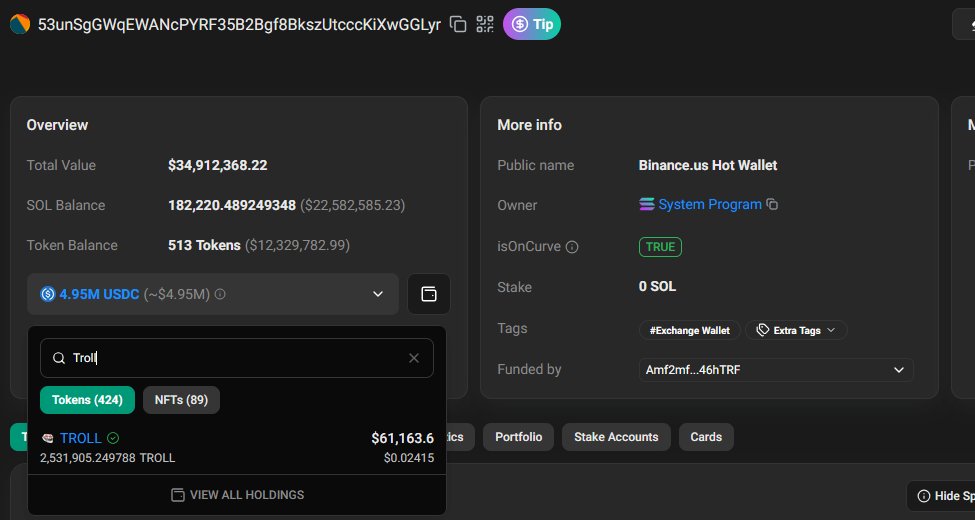Click into the Troll token search field
This screenshot has width=975, height=520.
pyautogui.click(x=237, y=358)
